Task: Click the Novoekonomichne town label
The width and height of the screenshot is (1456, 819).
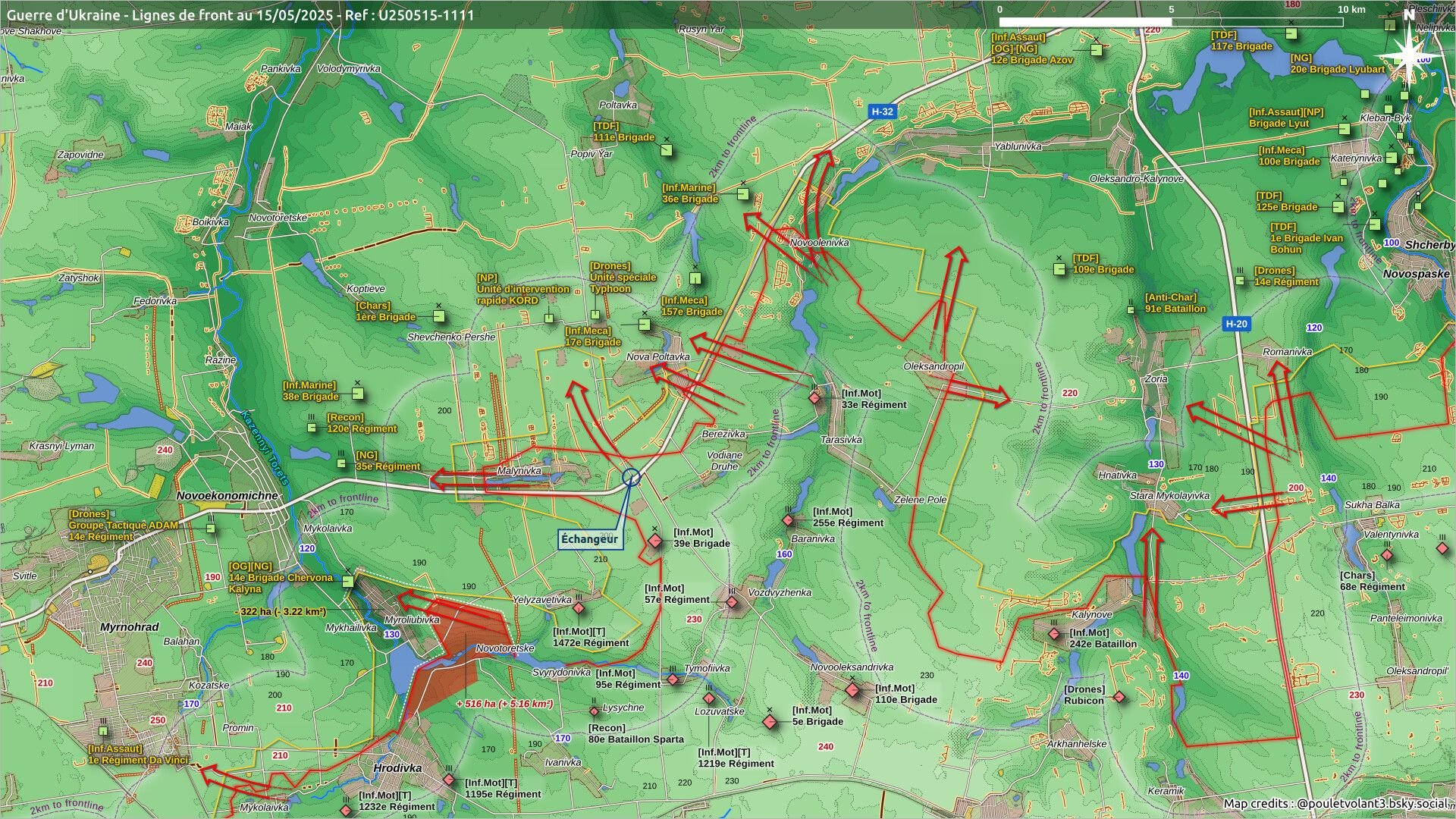Action: [227, 495]
